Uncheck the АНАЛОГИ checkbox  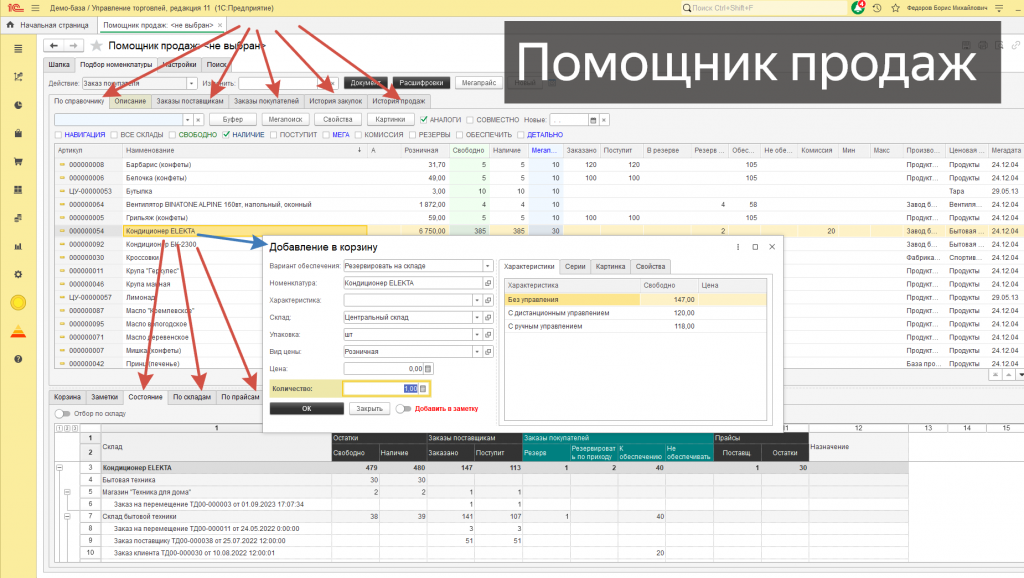(x=424, y=120)
